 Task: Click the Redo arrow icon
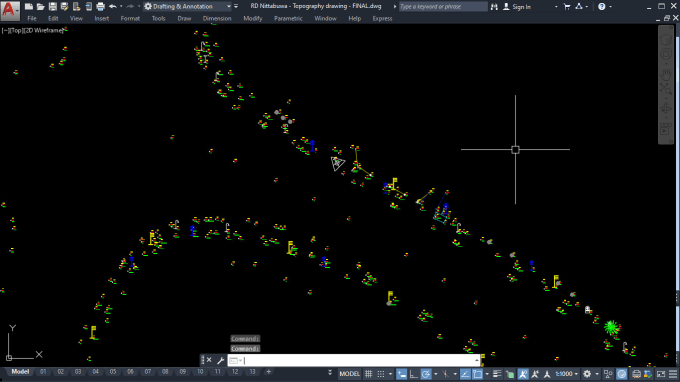click(x=130, y=7)
